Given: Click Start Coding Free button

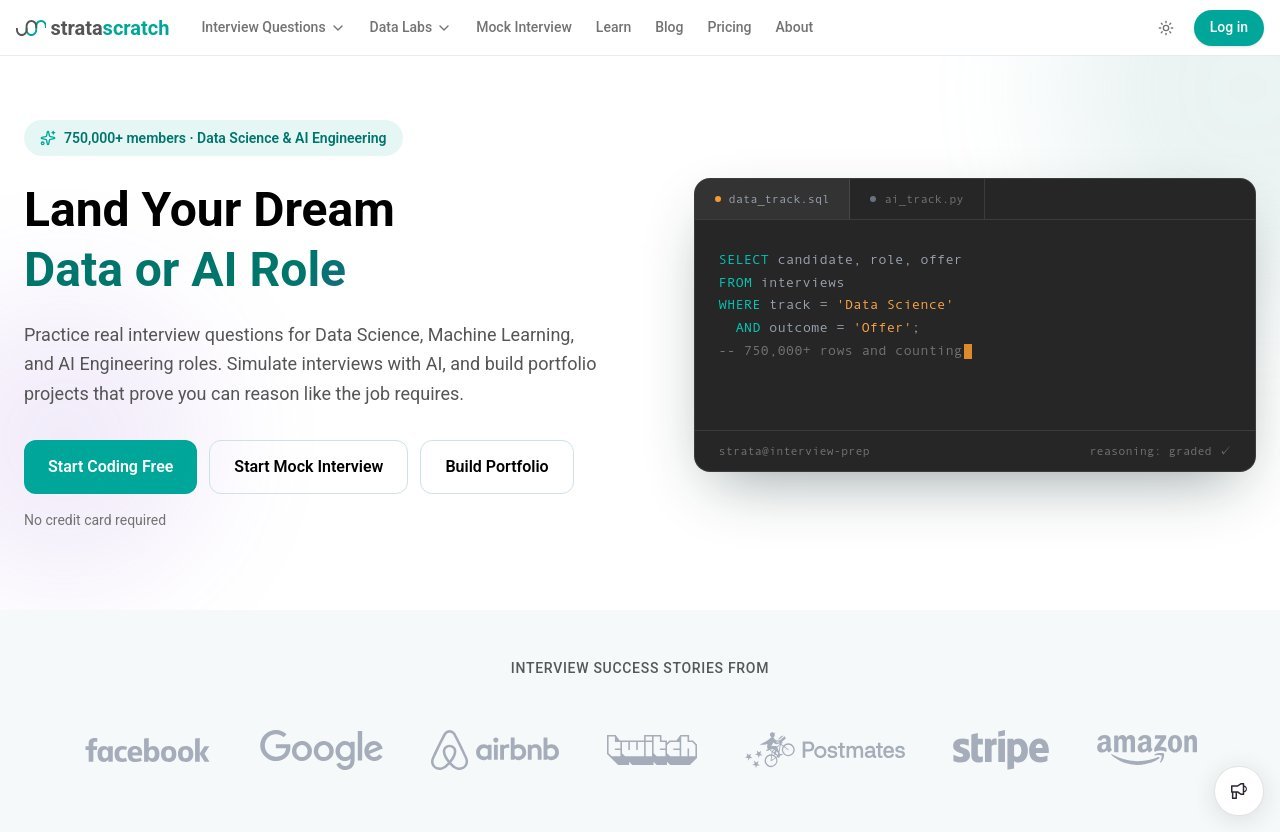Looking at the screenshot, I should tap(110, 467).
